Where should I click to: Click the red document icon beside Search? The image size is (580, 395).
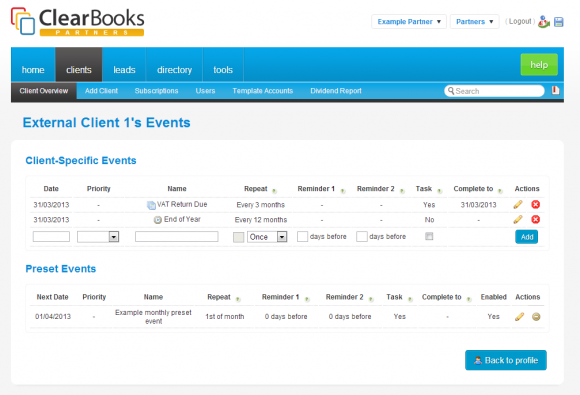click(x=555, y=90)
